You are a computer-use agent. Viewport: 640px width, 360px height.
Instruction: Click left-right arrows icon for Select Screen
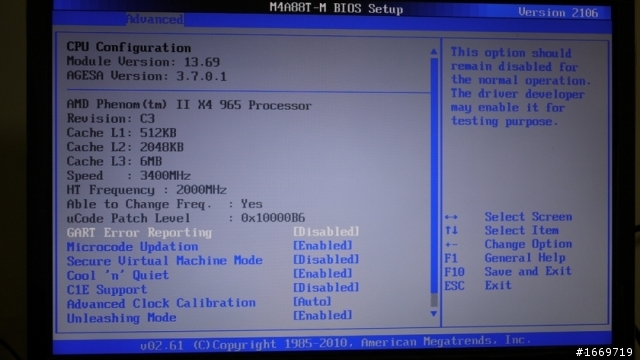[451, 217]
